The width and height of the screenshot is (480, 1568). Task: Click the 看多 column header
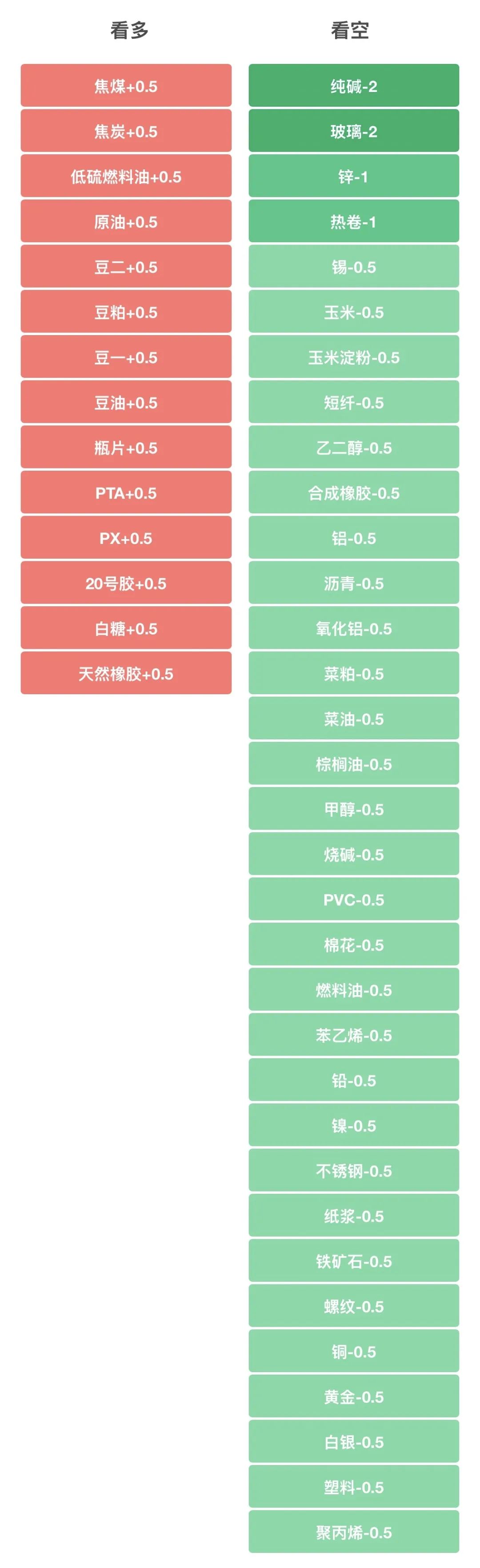(x=129, y=30)
